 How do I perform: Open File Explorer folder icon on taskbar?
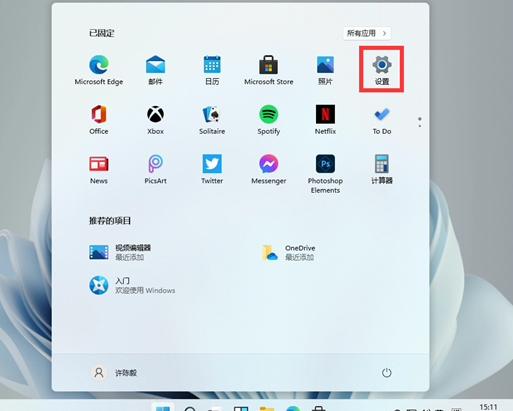pyautogui.click(x=267, y=408)
